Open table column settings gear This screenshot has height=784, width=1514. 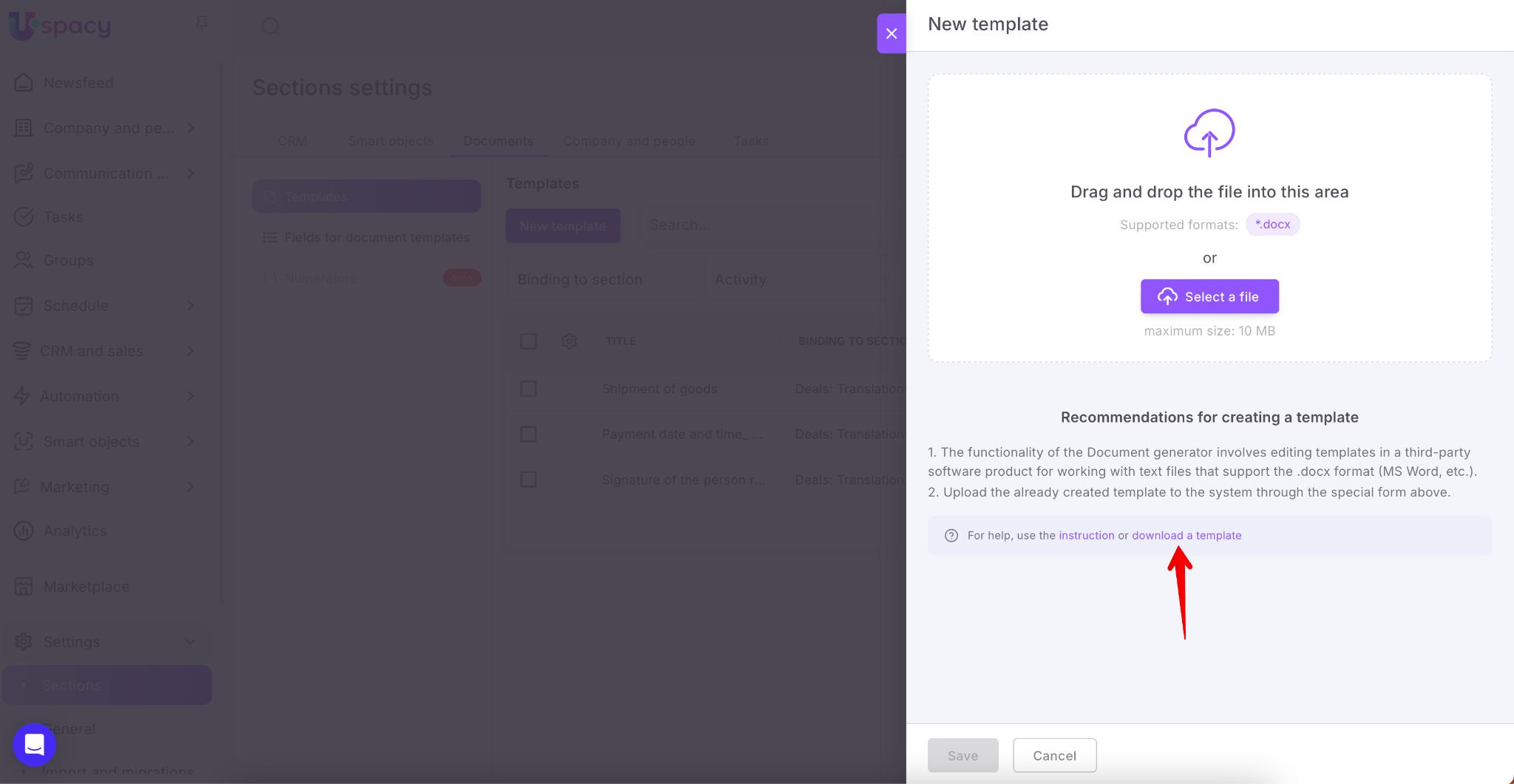click(568, 341)
